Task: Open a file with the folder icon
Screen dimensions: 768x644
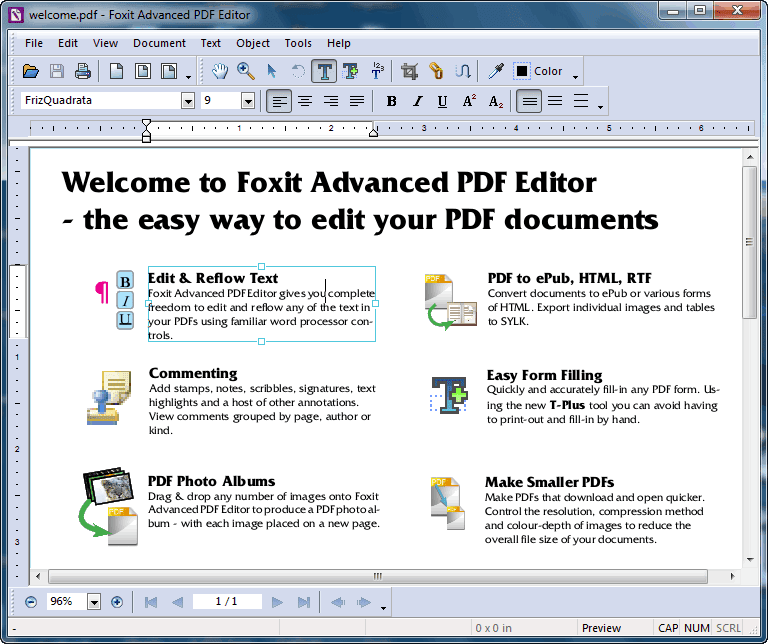Action: click(31, 72)
